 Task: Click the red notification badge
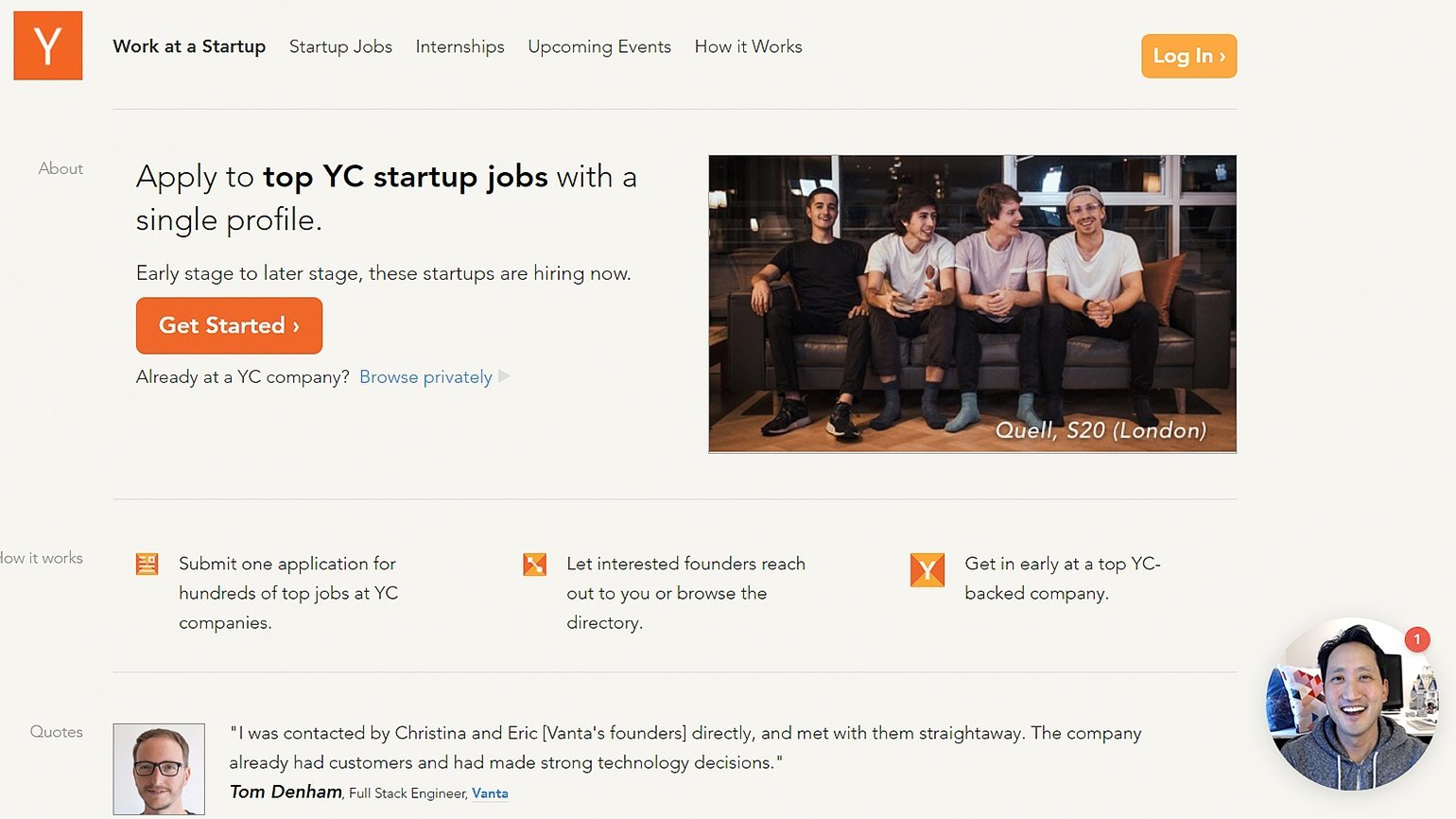tap(1416, 639)
